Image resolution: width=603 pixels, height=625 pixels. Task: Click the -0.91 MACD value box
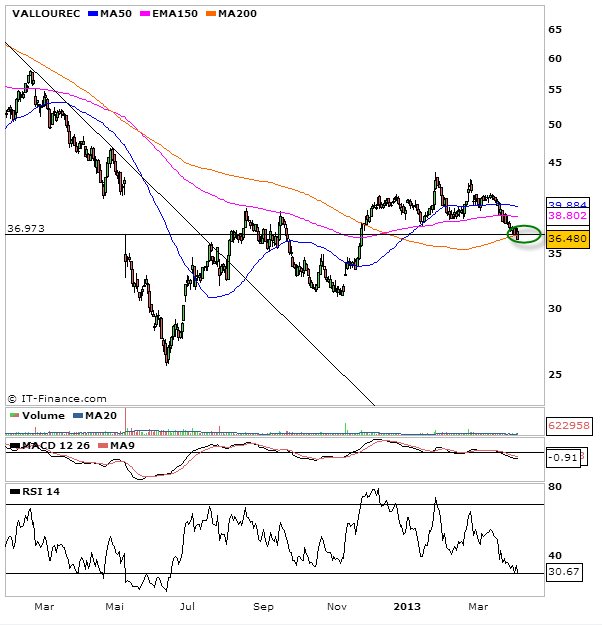(x=562, y=458)
